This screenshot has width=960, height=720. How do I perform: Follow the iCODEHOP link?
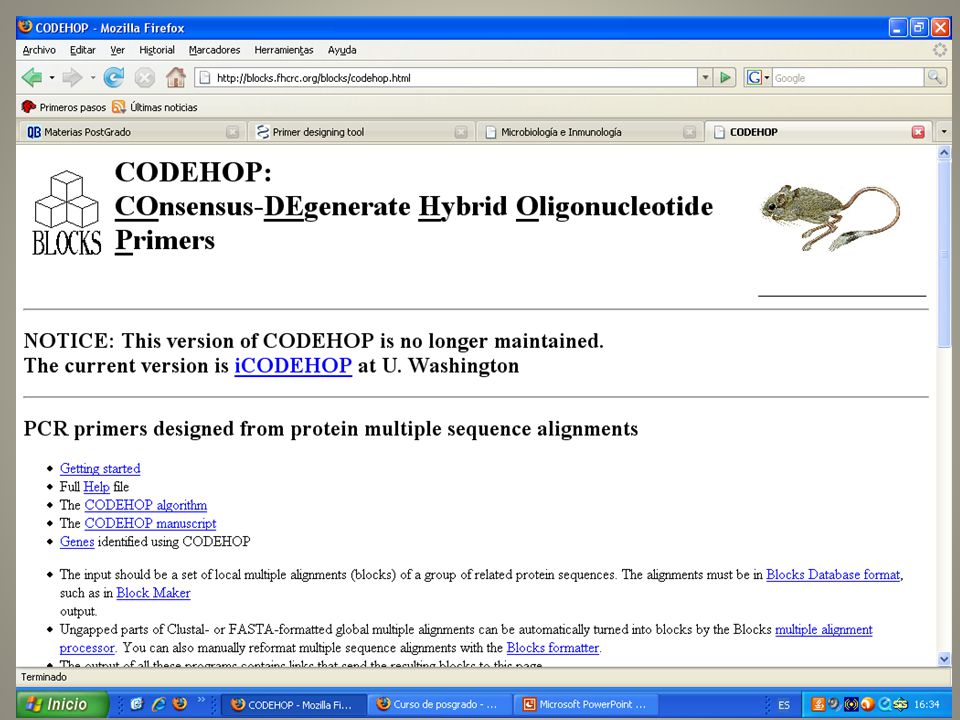coord(293,366)
